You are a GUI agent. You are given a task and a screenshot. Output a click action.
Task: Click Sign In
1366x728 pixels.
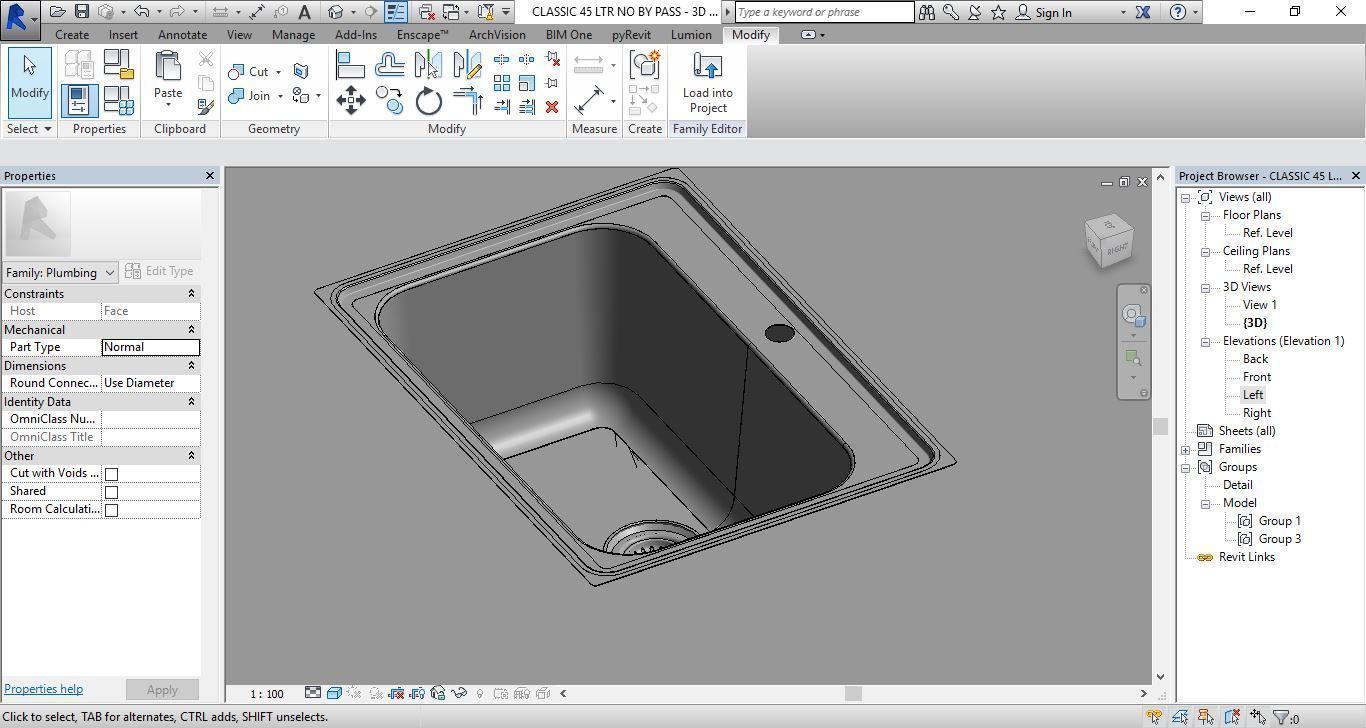point(1054,12)
